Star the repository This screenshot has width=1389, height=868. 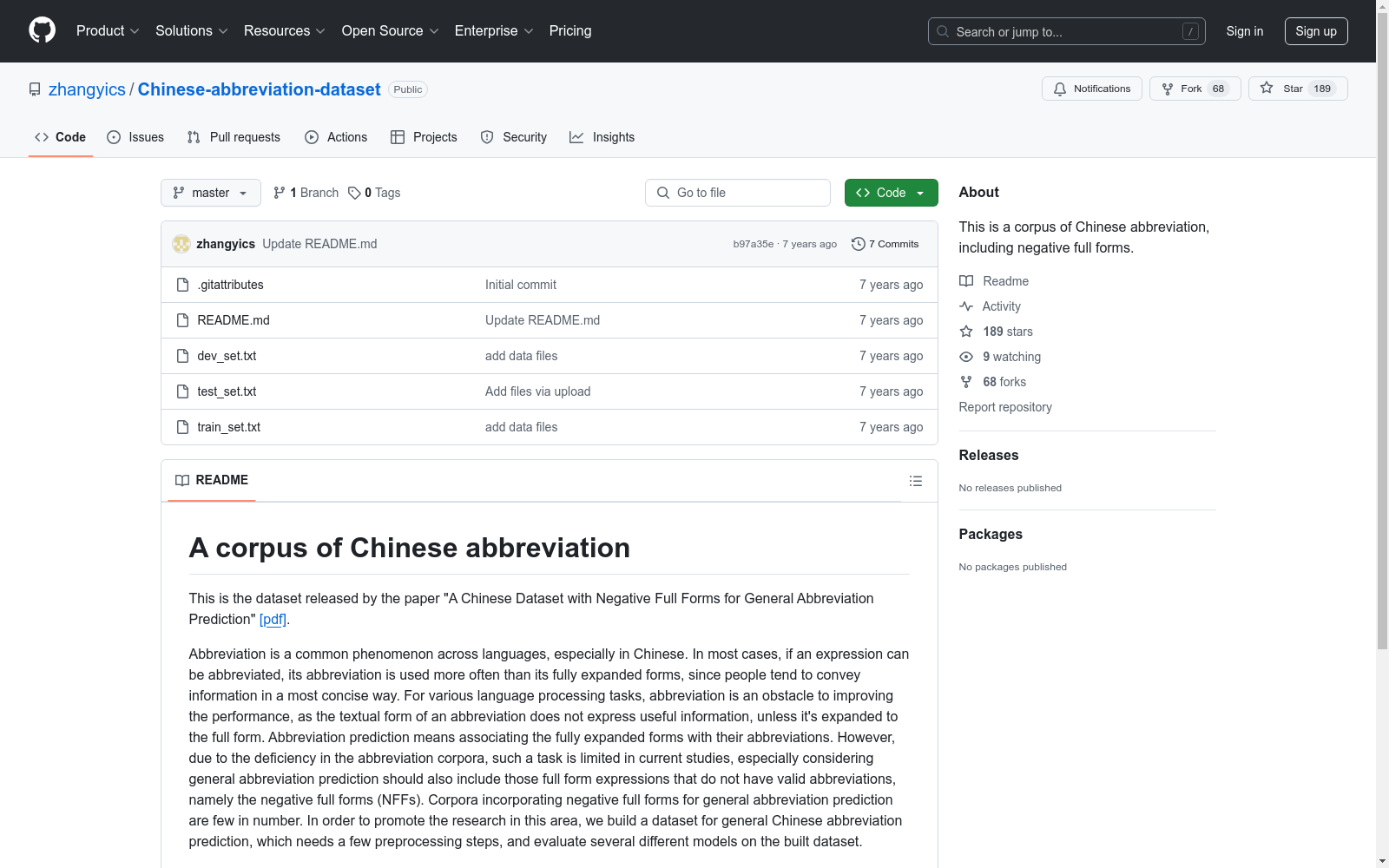click(1298, 89)
